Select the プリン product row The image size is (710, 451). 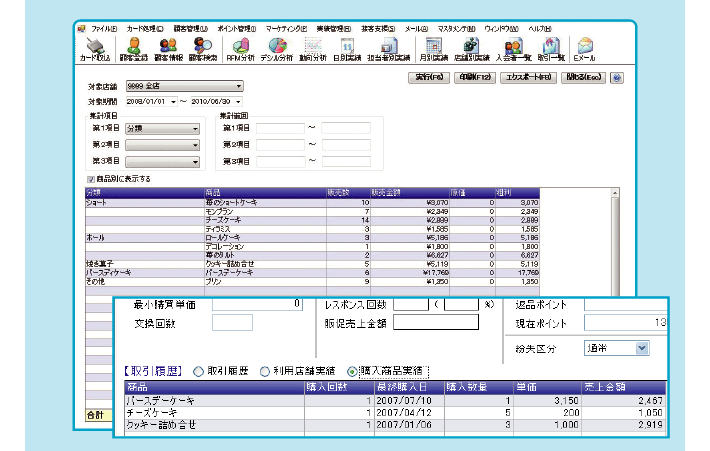[x=312, y=282]
